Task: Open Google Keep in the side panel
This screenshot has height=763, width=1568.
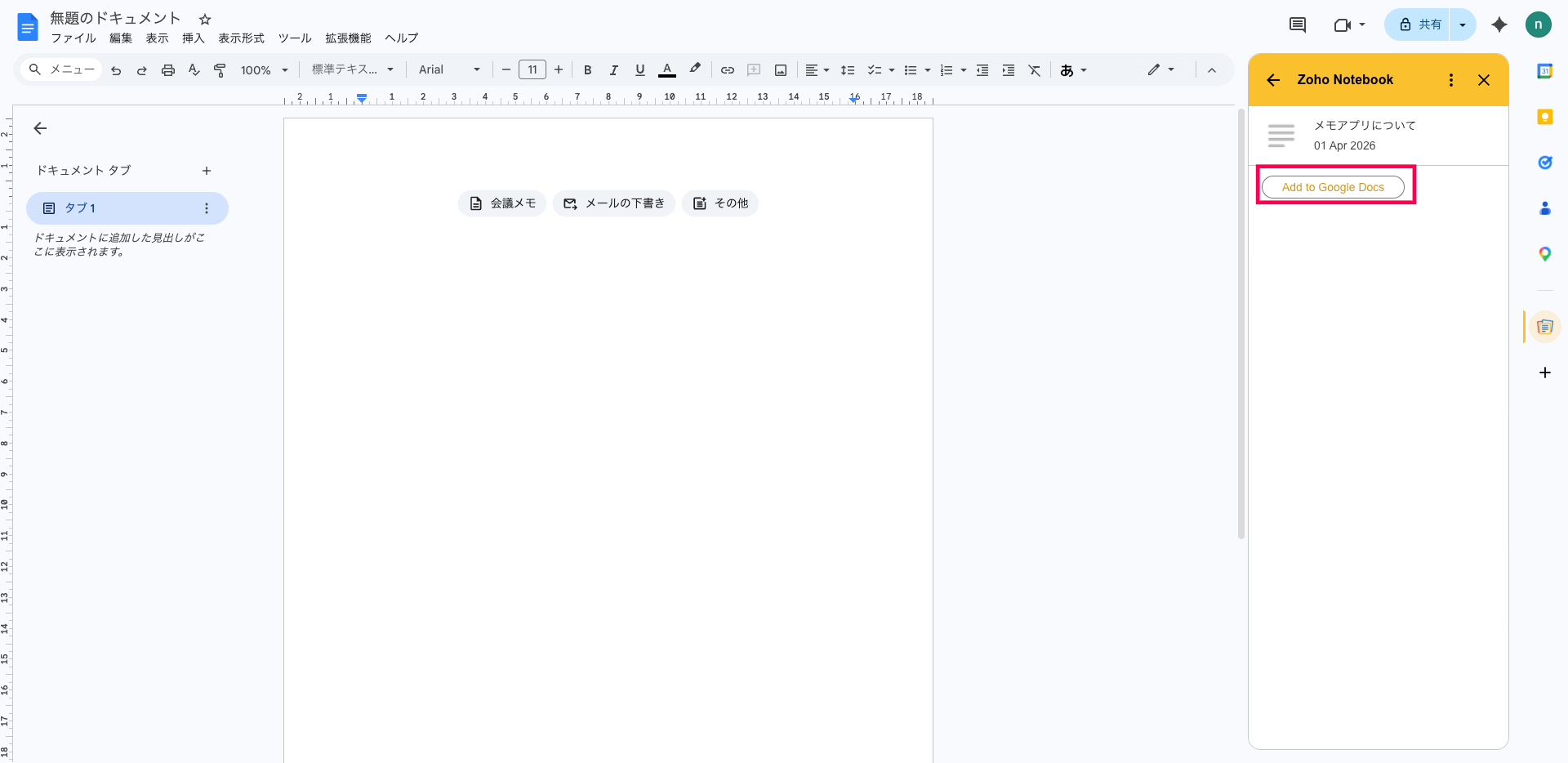Action: tap(1544, 117)
